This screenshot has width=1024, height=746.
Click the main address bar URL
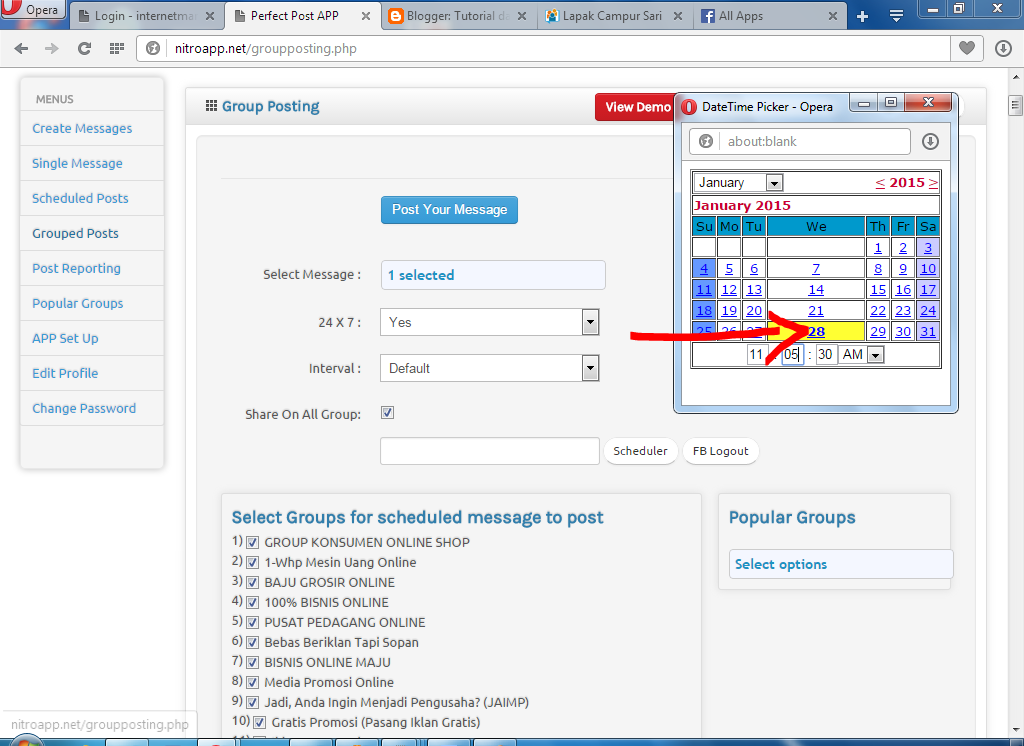point(266,48)
